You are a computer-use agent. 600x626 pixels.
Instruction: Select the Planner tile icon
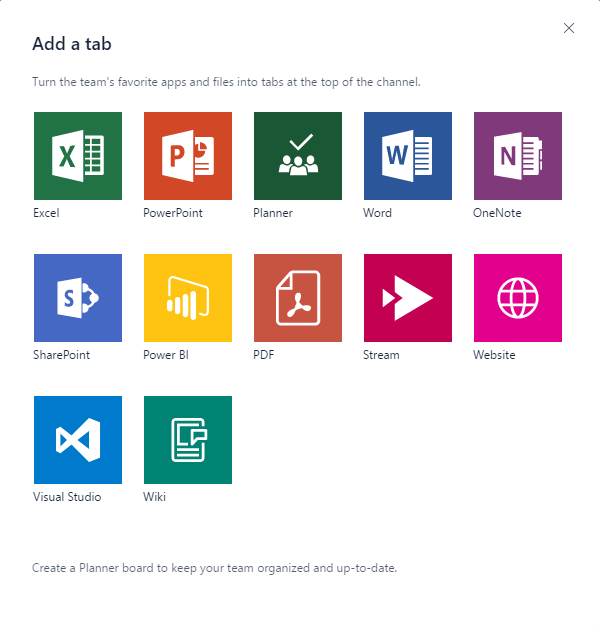tap(298, 156)
